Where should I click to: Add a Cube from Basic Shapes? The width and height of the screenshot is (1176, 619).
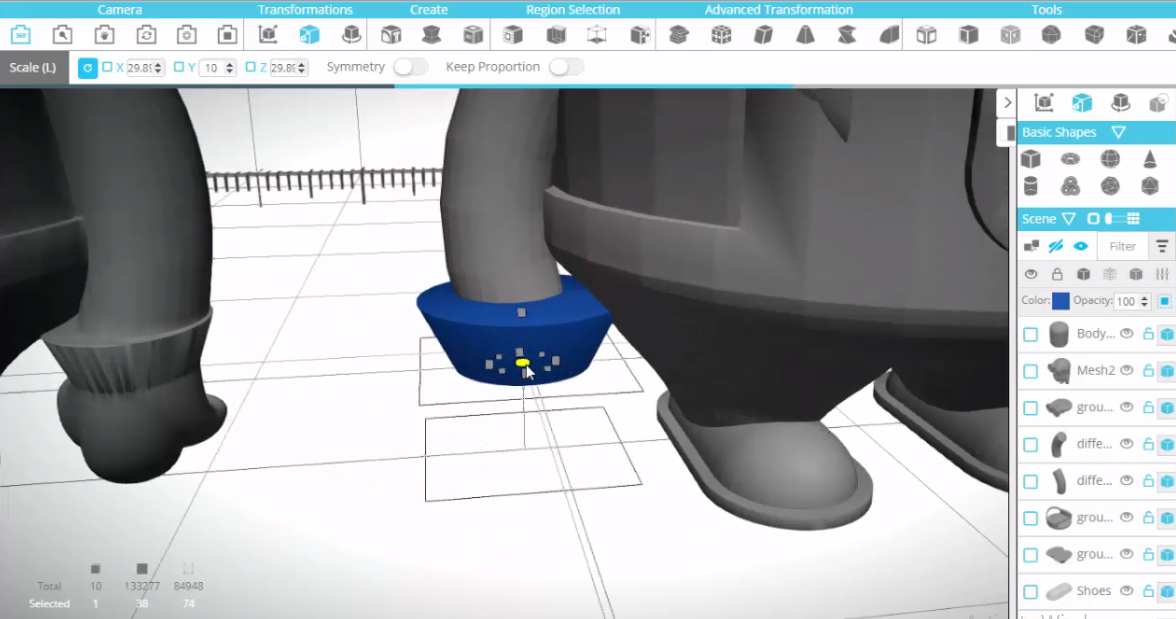click(x=1030, y=158)
